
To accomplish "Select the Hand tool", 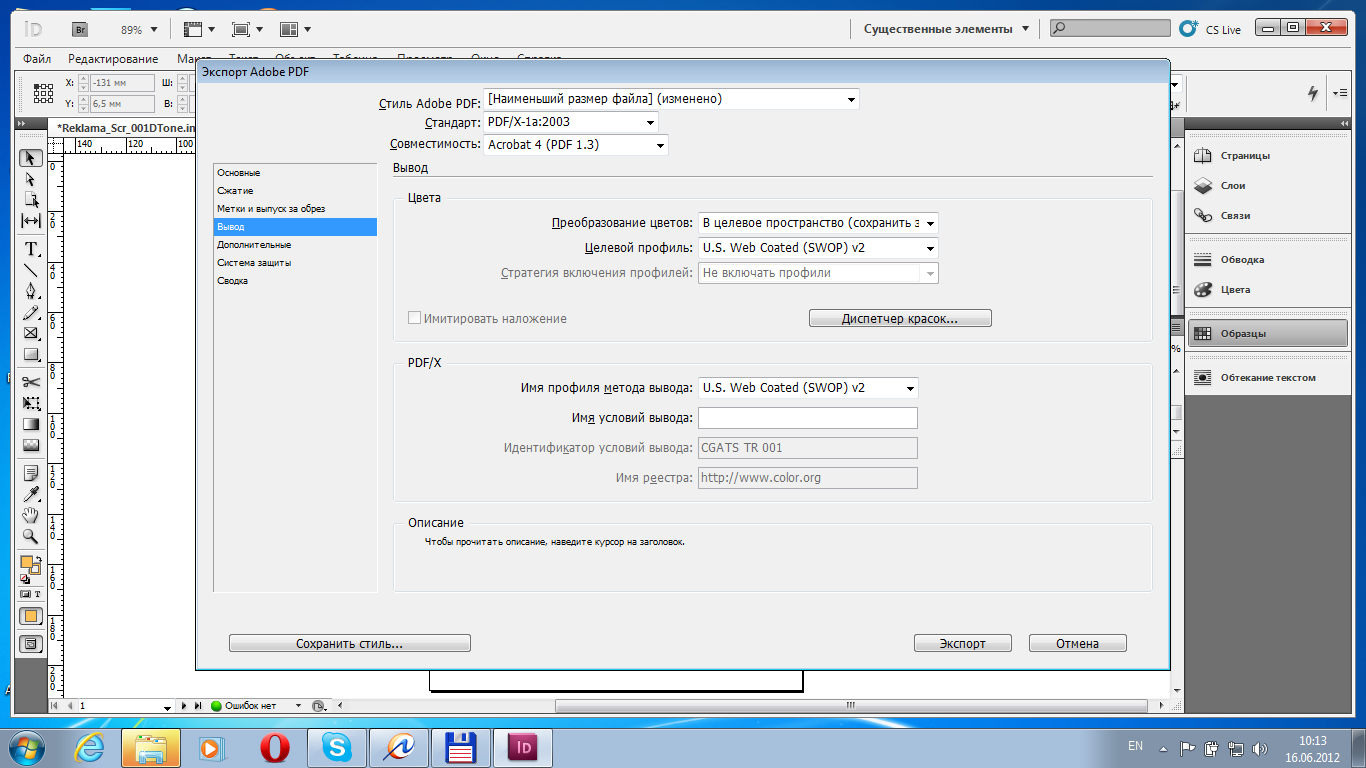I will point(31,515).
